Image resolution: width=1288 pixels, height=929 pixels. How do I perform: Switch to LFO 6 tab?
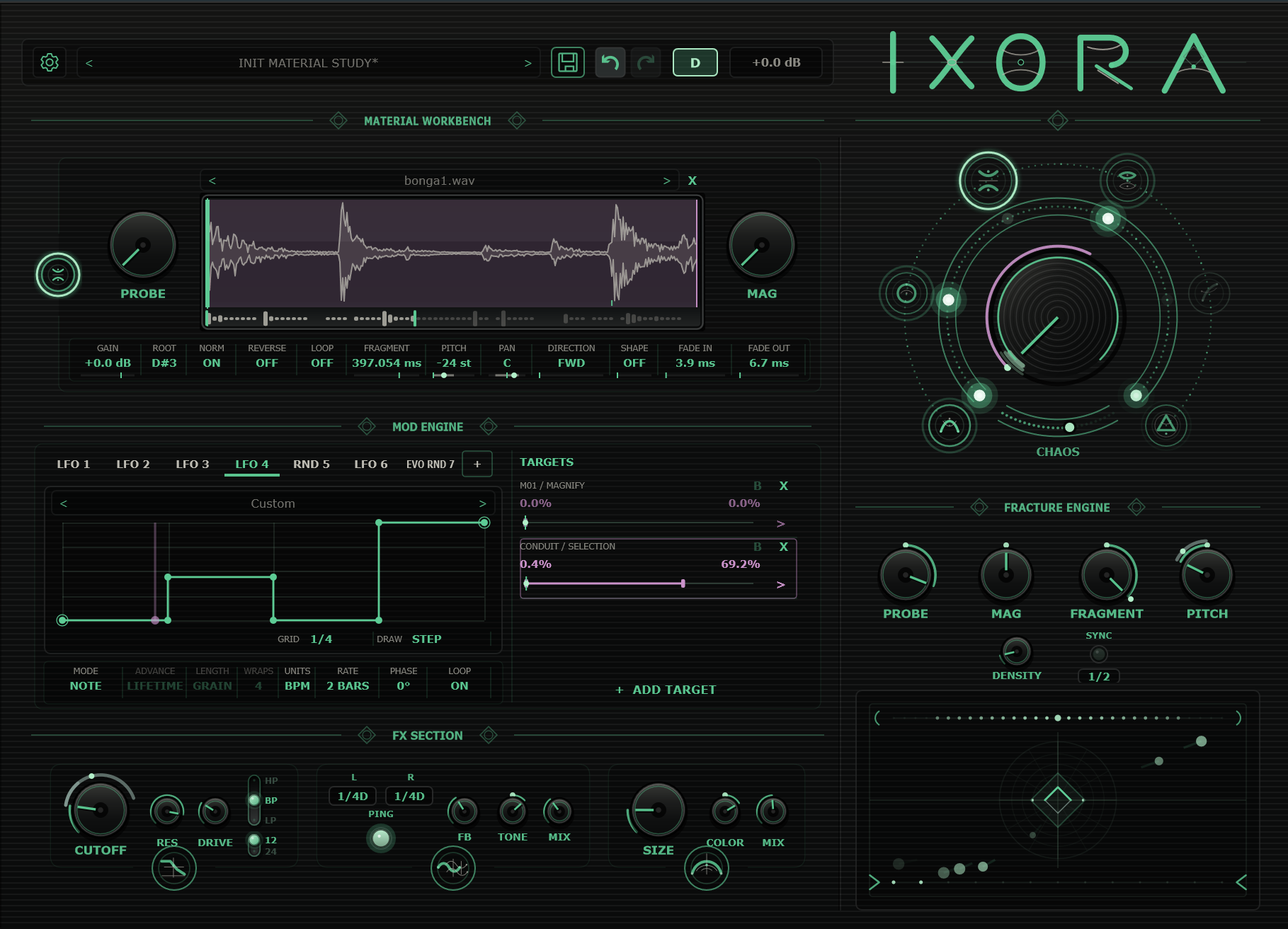371,465
